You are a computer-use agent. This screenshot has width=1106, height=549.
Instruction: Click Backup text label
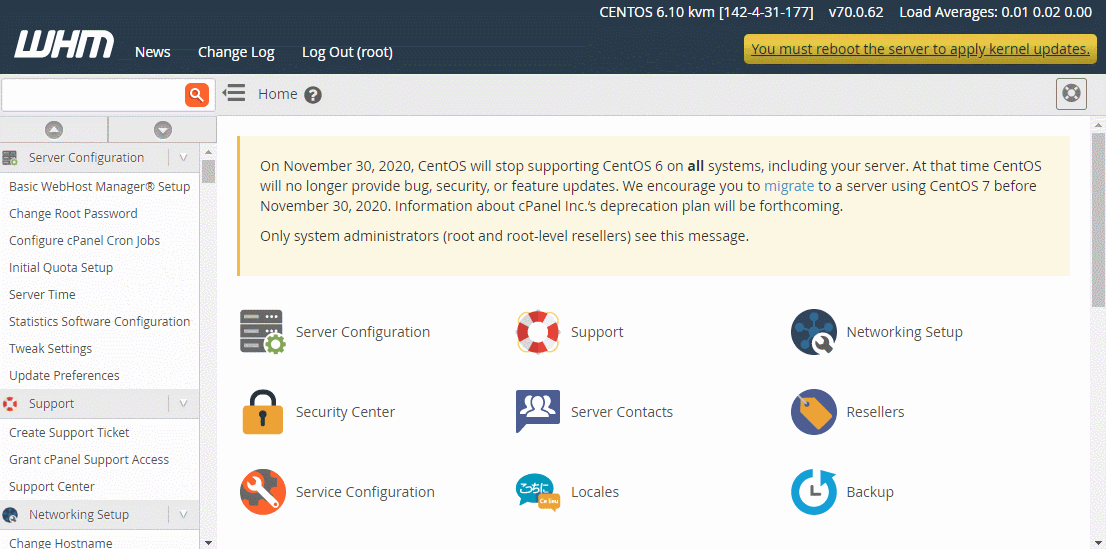click(870, 492)
